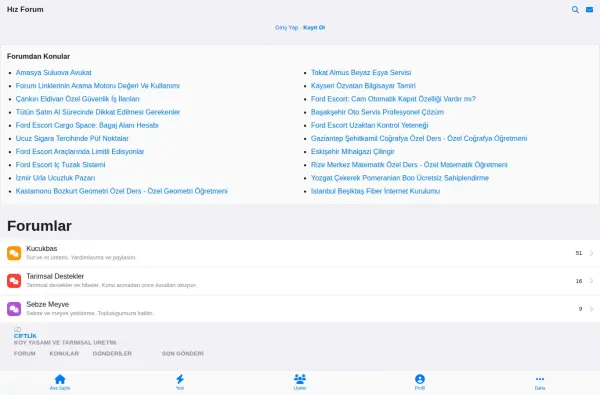The image size is (600, 395).
Task: Expand the Tarimsal Destekler row chevron
Action: coord(591,281)
